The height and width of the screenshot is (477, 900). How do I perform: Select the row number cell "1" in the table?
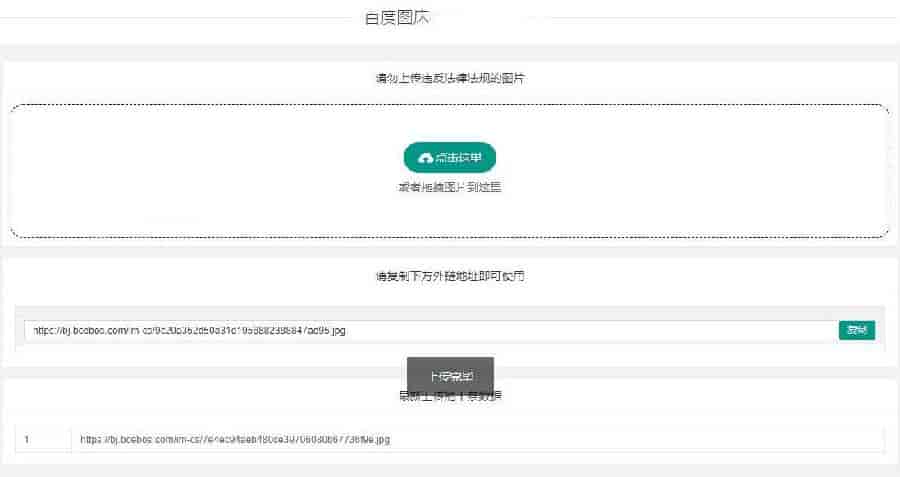tap(43, 440)
